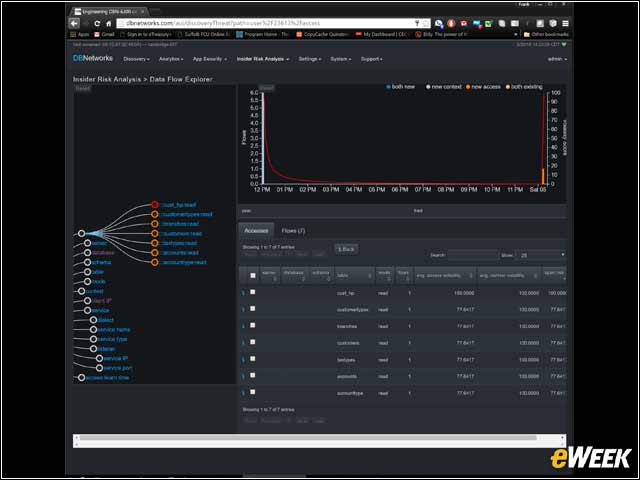Check the accounttype row checkbox

coord(253,392)
